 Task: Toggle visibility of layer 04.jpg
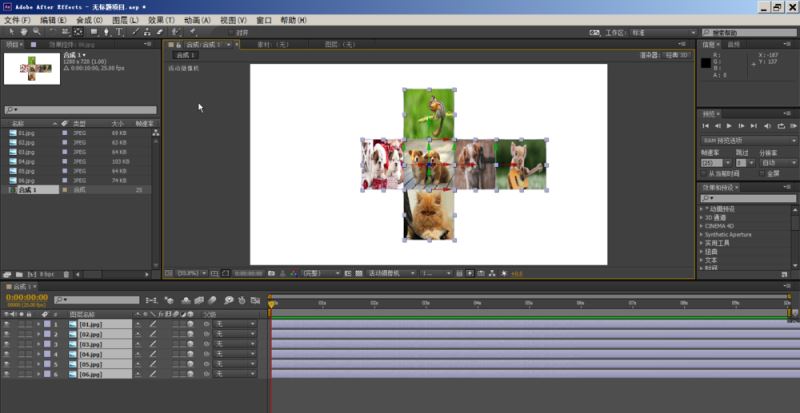pos(7,354)
